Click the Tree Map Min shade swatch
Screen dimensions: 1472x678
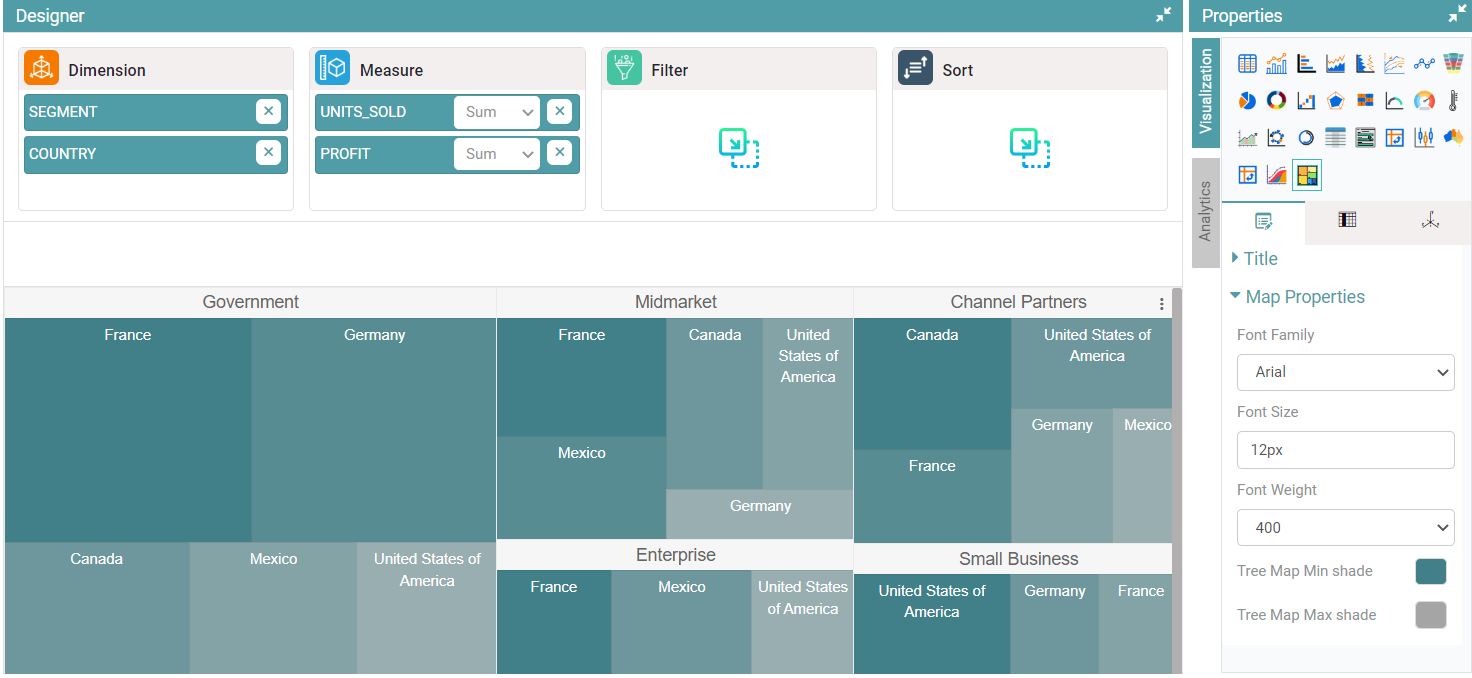(x=1430, y=571)
